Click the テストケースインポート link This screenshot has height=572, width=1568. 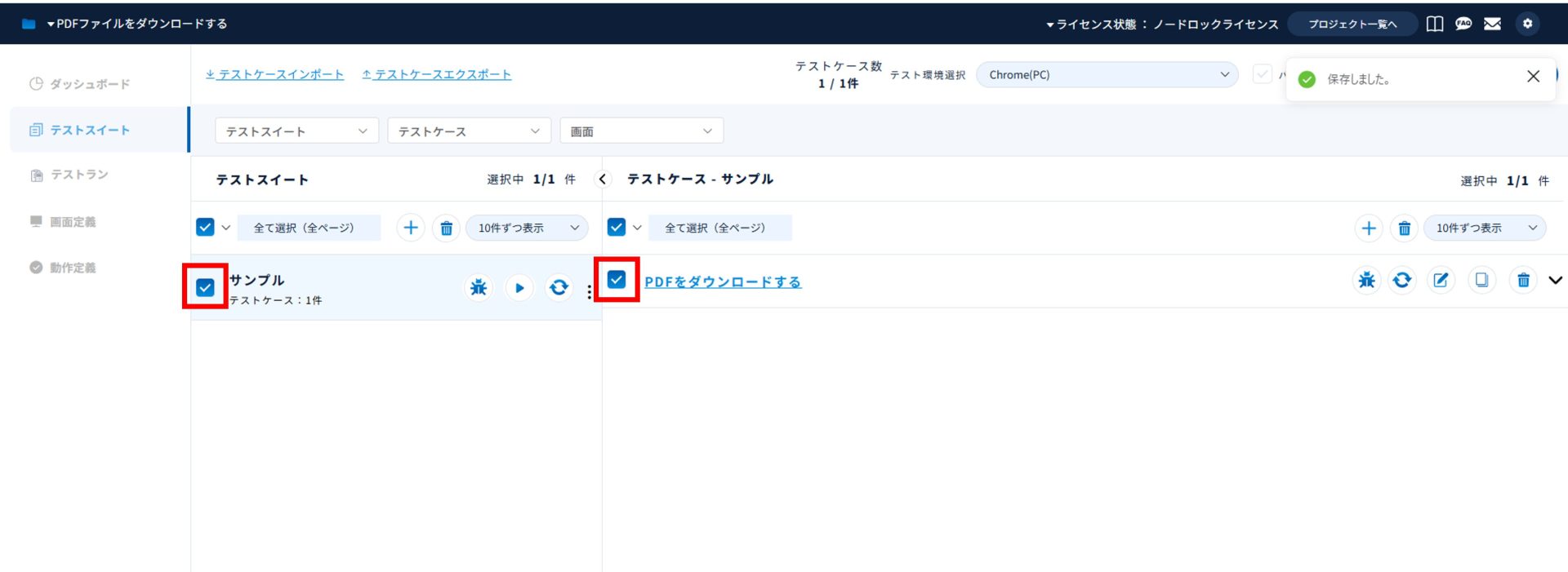click(275, 74)
